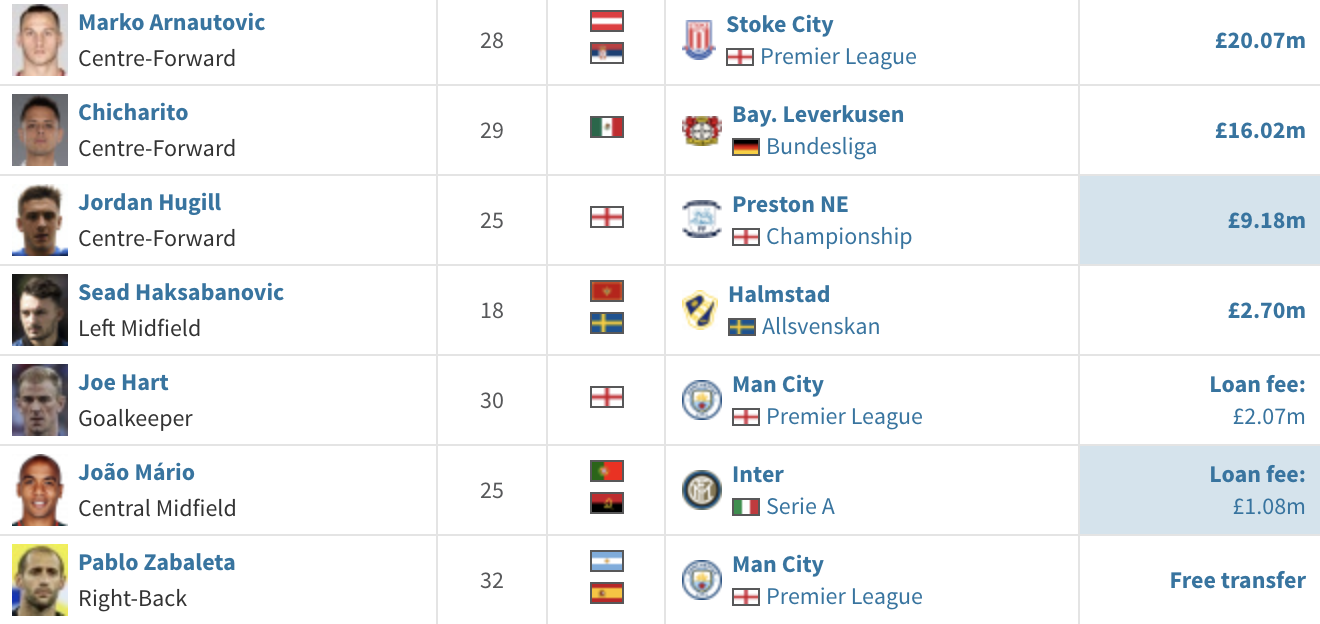The image size is (1320, 624).
Task: Click the Stoke City club crest
Action: (x=699, y=40)
